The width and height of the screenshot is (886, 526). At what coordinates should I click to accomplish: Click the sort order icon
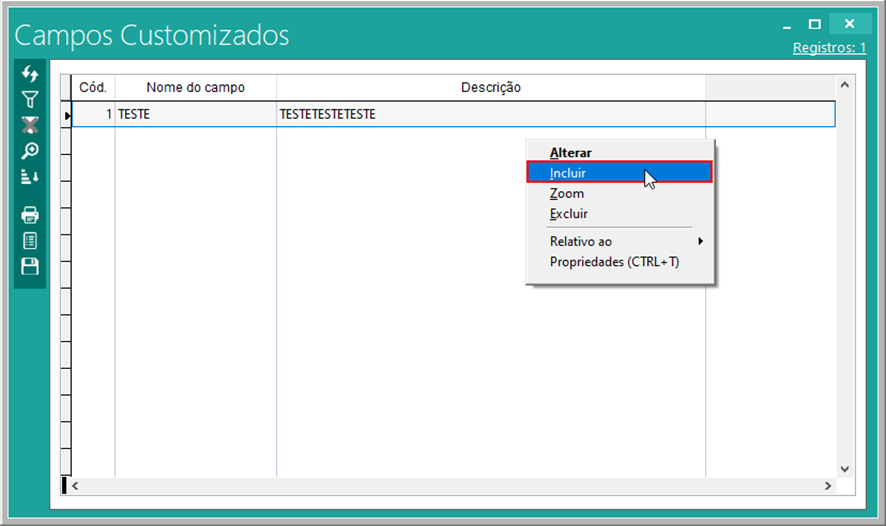coord(30,177)
